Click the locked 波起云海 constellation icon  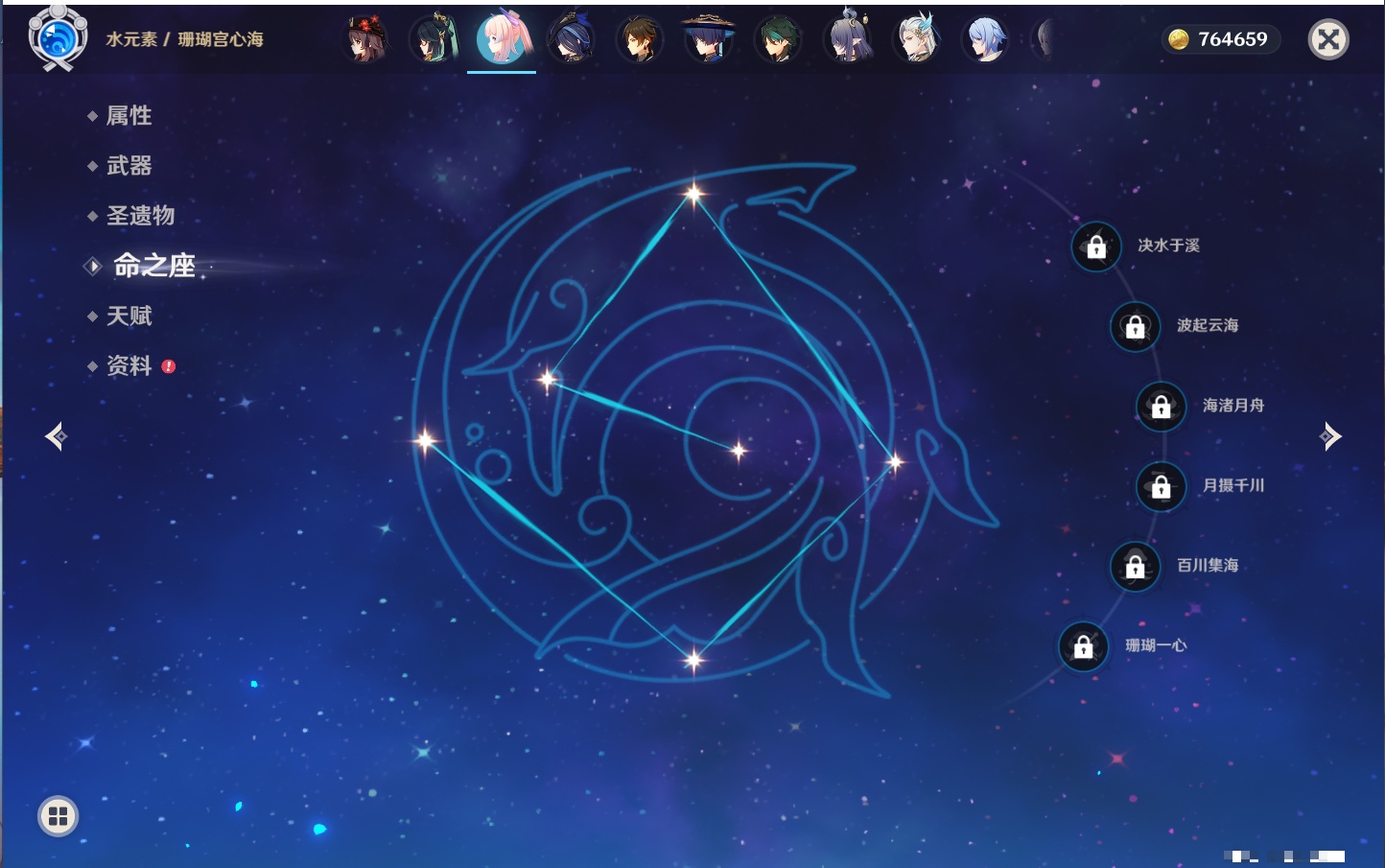1135,326
